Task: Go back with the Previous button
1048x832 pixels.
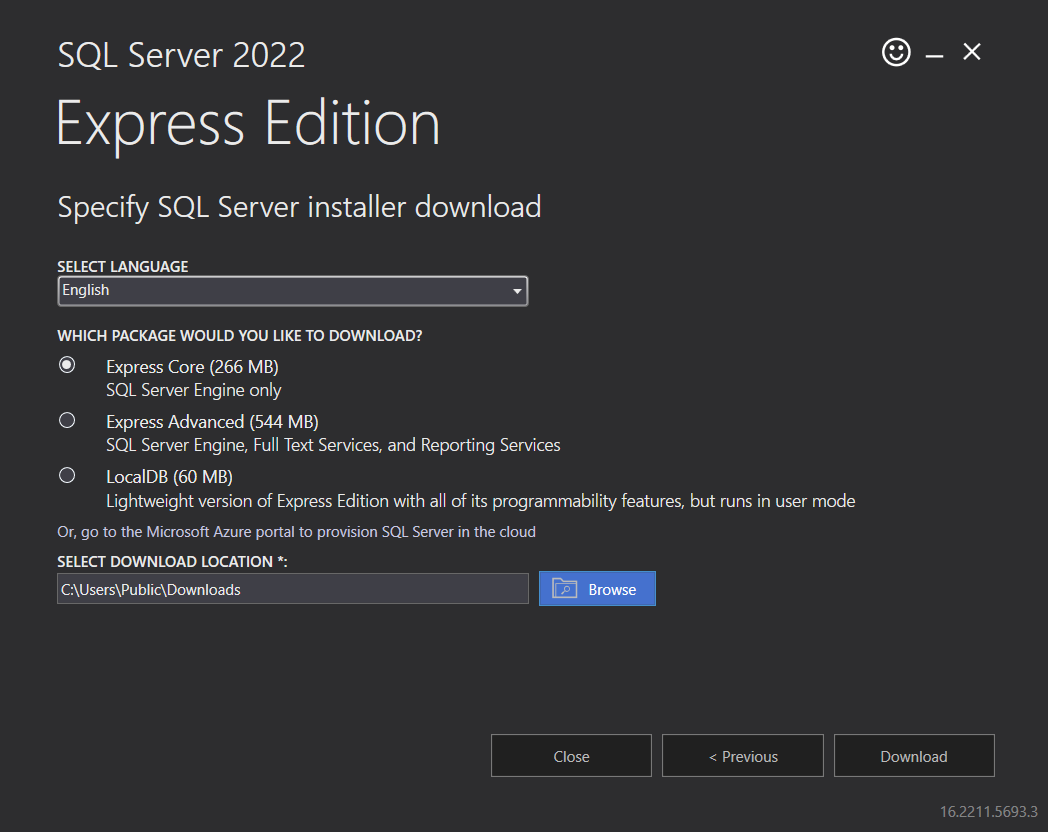Action: (x=742, y=756)
